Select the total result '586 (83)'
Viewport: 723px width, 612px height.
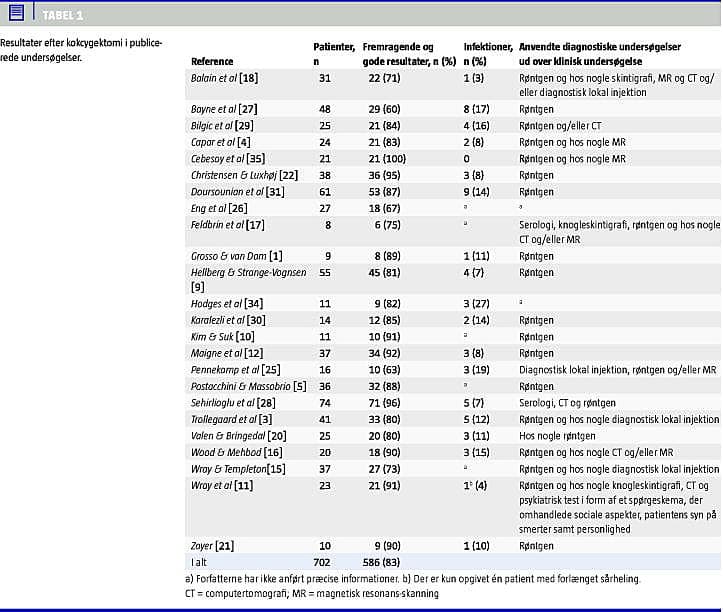click(x=381, y=562)
